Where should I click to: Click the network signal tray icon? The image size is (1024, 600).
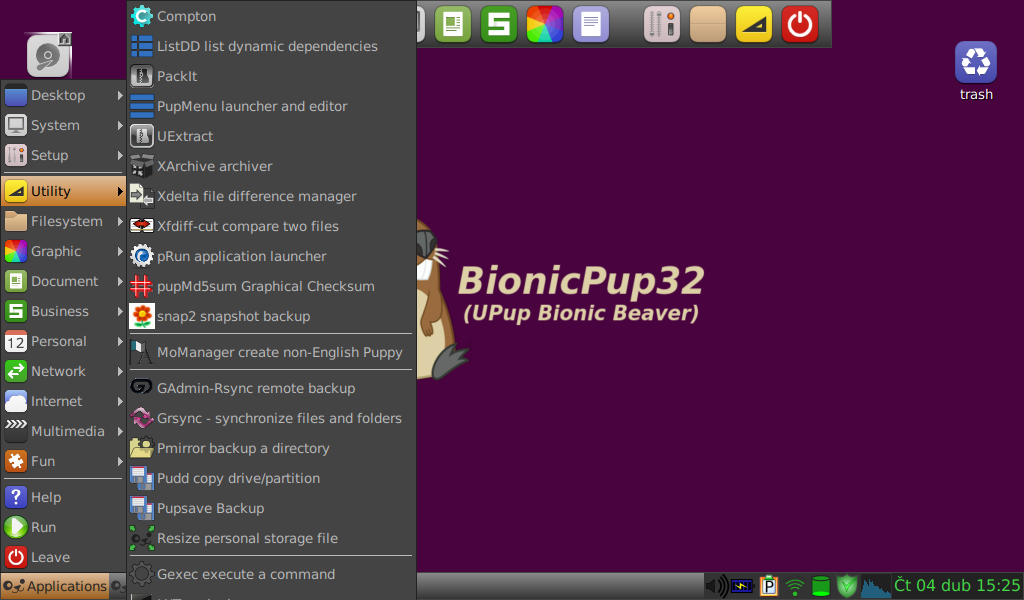793,586
